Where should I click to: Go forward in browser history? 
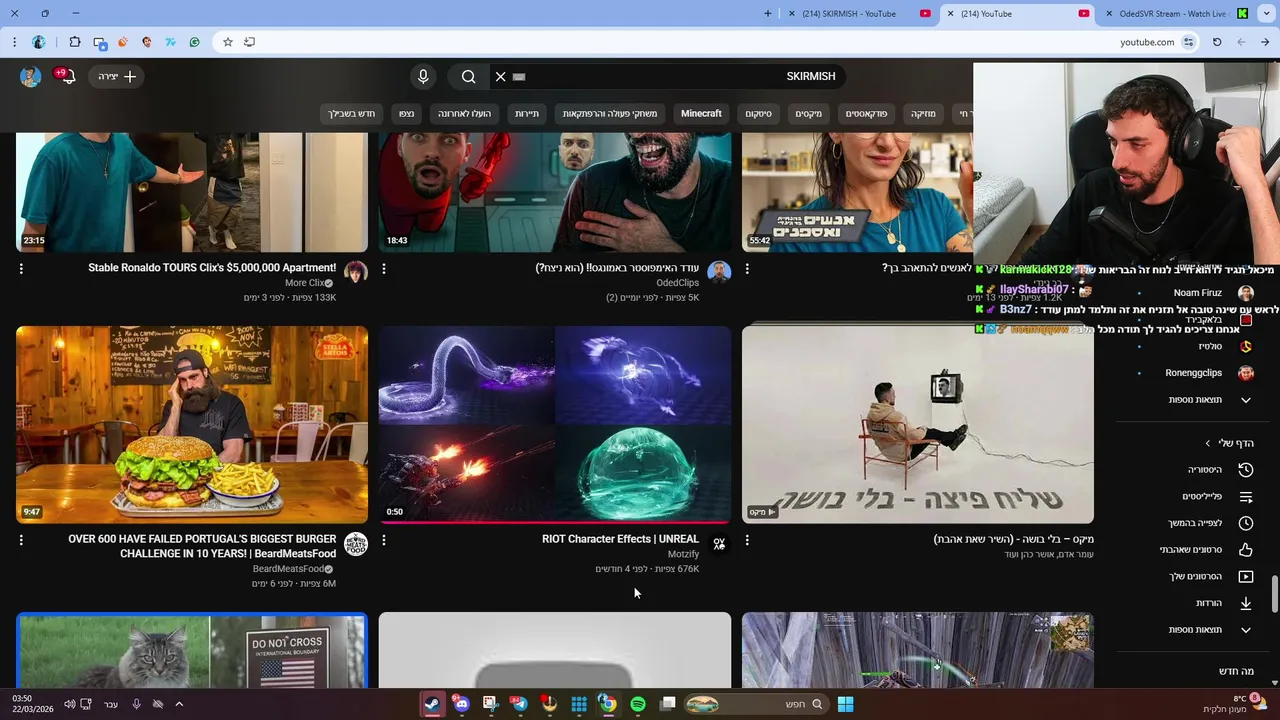[x=1241, y=42]
